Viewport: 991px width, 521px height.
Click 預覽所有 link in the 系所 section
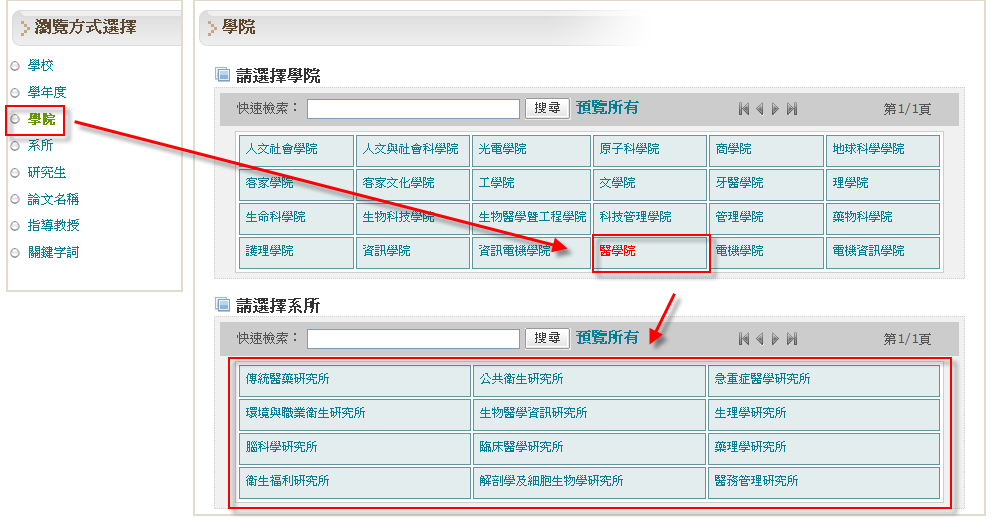[607, 338]
